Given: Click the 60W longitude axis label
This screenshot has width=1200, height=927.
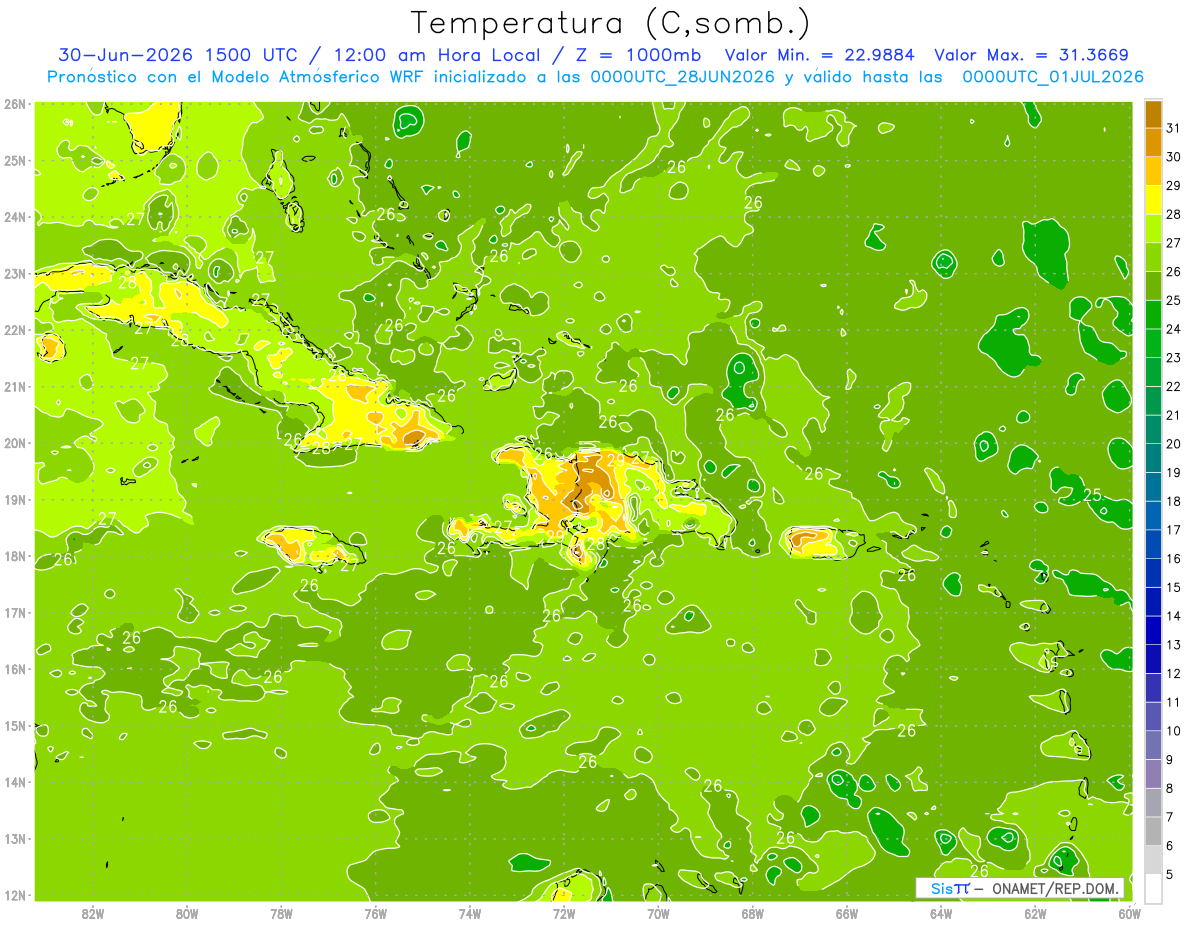Looking at the screenshot, I should tap(1129, 913).
